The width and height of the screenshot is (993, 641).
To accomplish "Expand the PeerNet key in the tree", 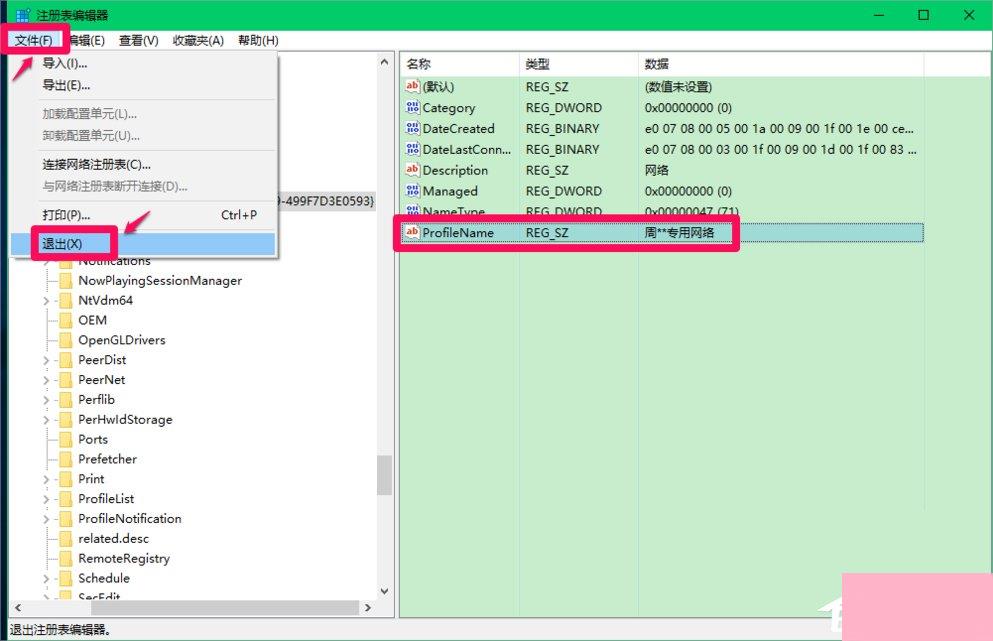I will [x=45, y=379].
